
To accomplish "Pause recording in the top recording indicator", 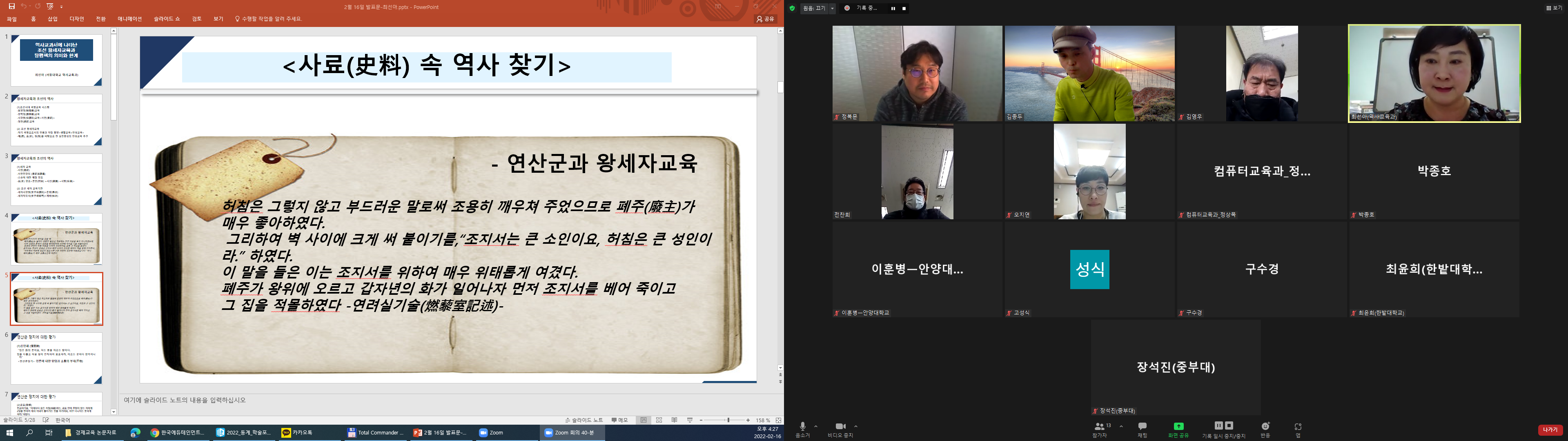I will pos(893,9).
